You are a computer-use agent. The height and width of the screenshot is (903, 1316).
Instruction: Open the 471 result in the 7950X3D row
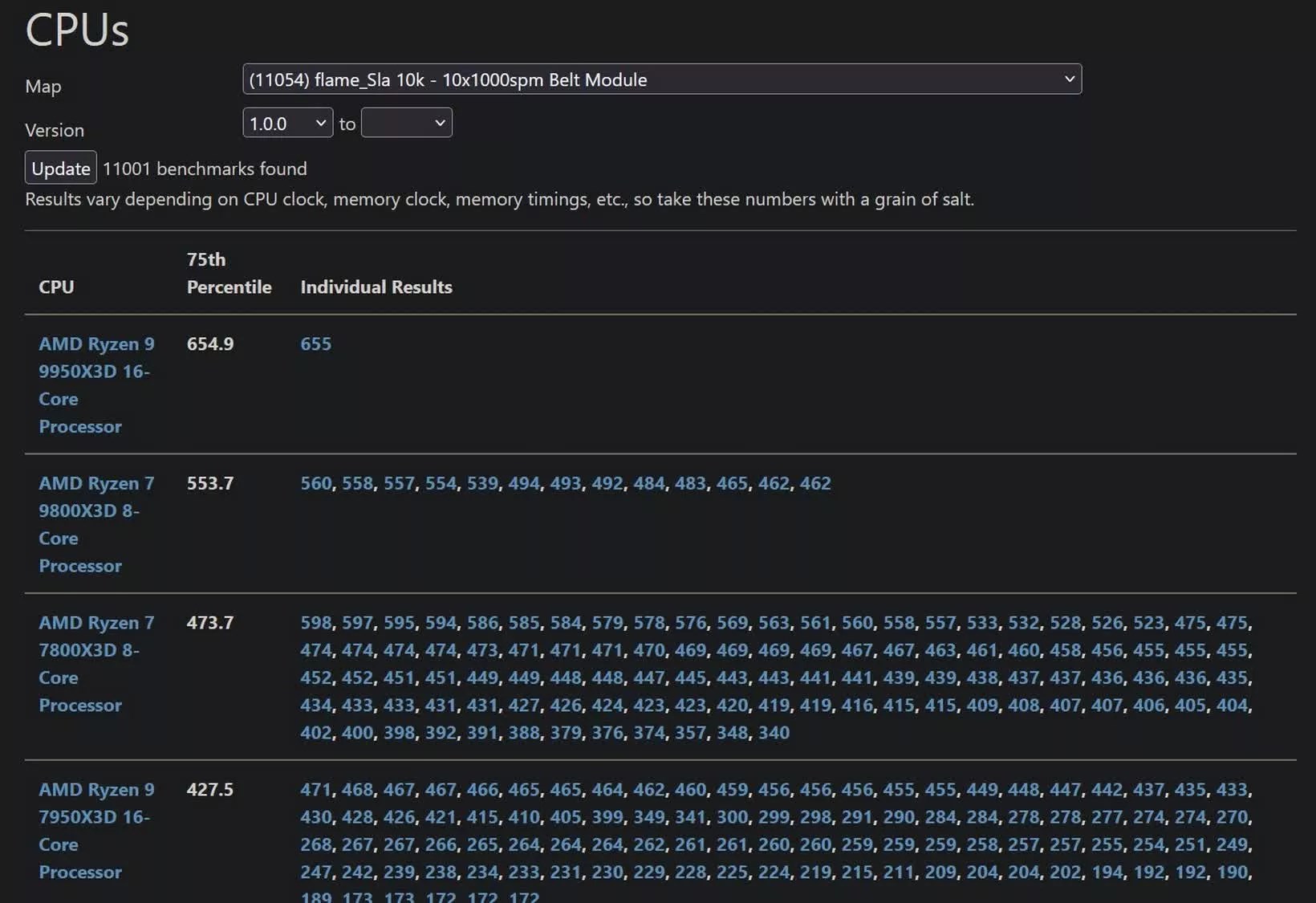(x=315, y=790)
